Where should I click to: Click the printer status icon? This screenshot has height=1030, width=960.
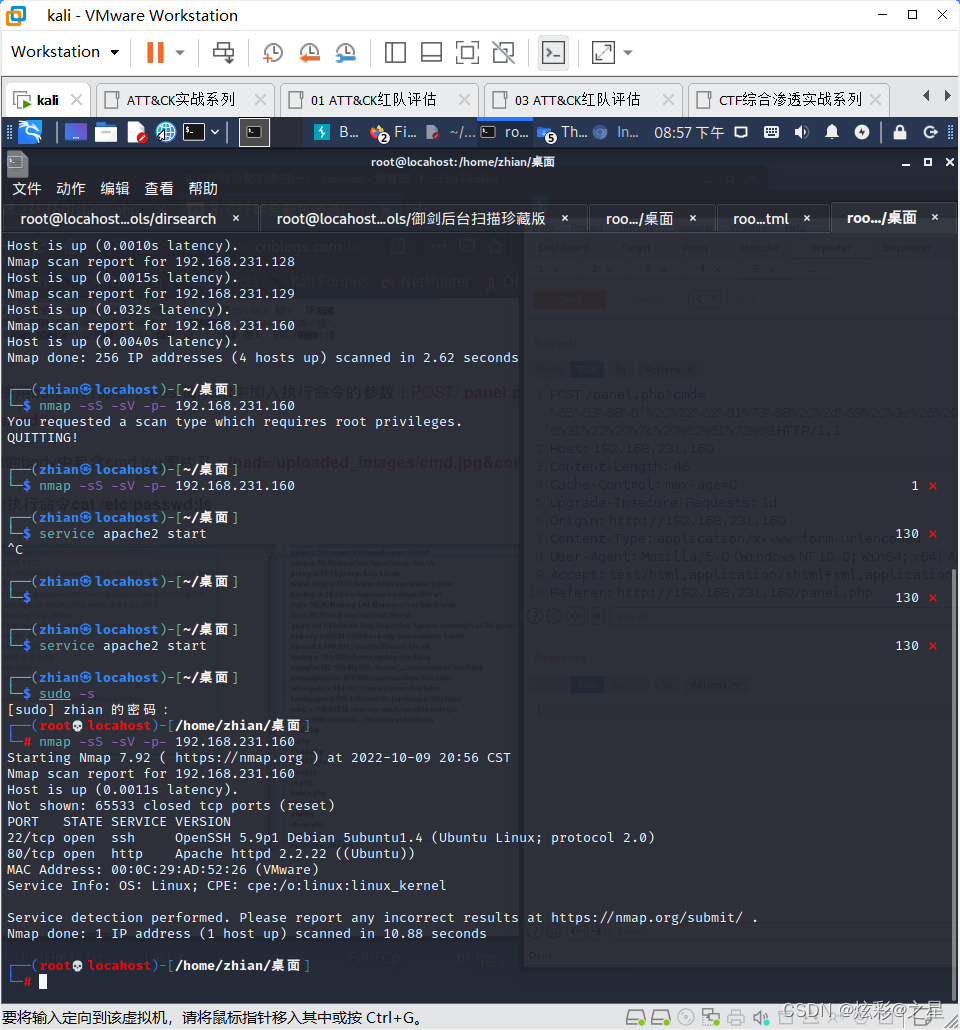coord(735,1018)
